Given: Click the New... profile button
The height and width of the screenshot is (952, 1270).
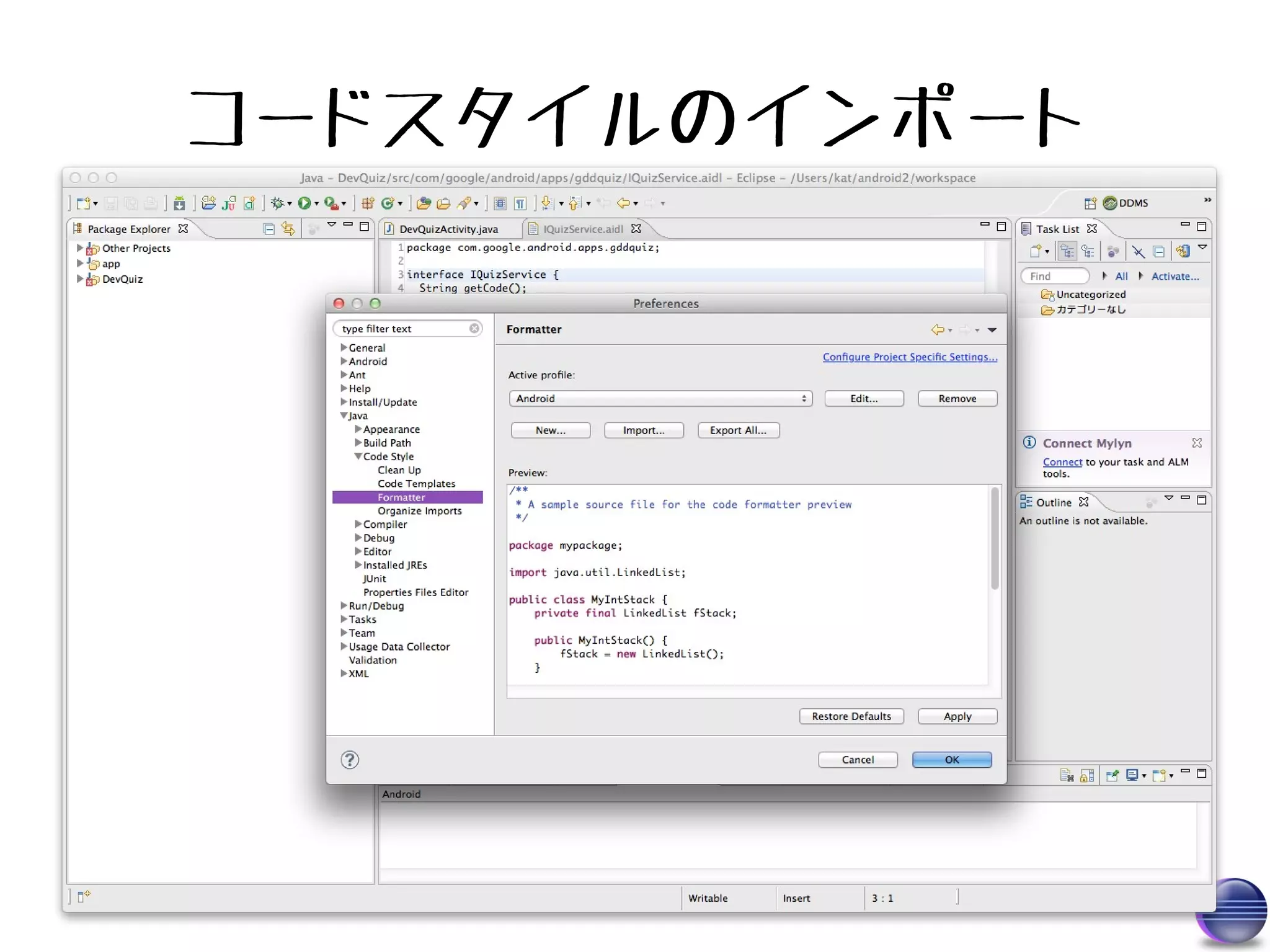Looking at the screenshot, I should click(551, 430).
